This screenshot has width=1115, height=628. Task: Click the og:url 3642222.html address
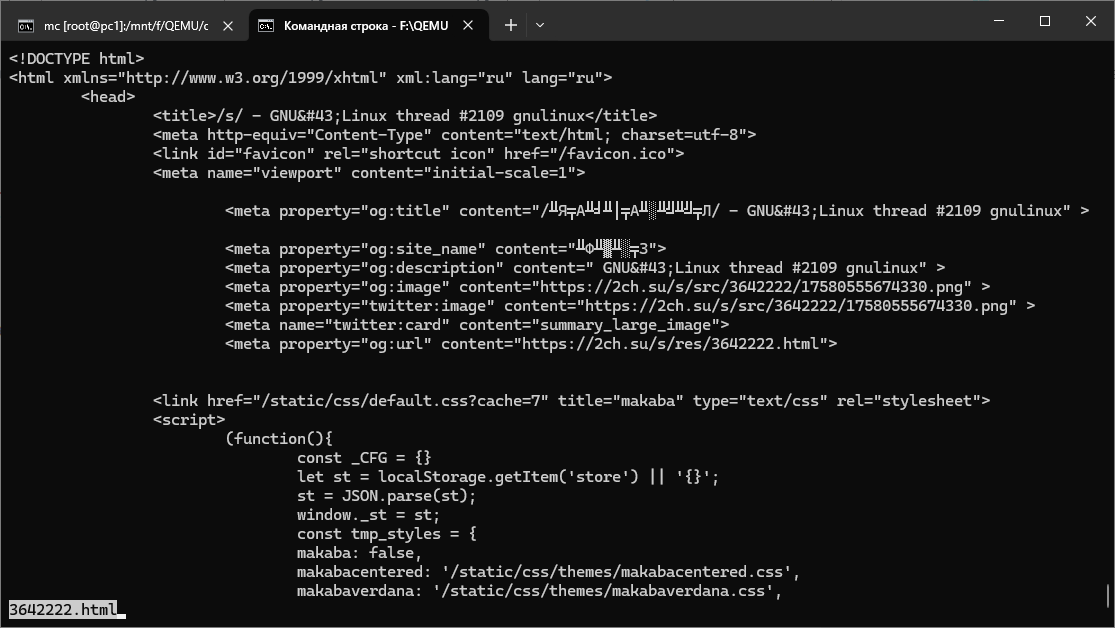tap(671, 344)
